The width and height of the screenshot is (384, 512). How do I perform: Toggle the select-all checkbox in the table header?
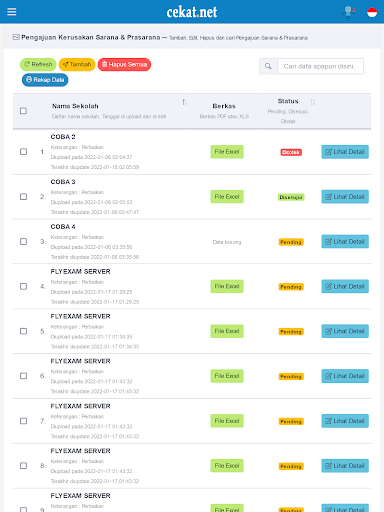pyautogui.click(x=23, y=111)
